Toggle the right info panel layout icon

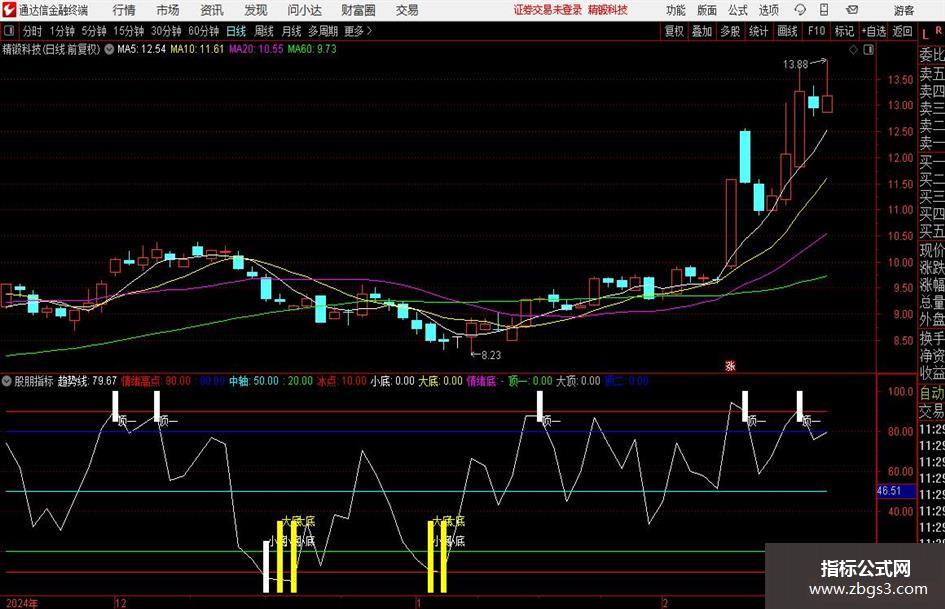coord(868,50)
